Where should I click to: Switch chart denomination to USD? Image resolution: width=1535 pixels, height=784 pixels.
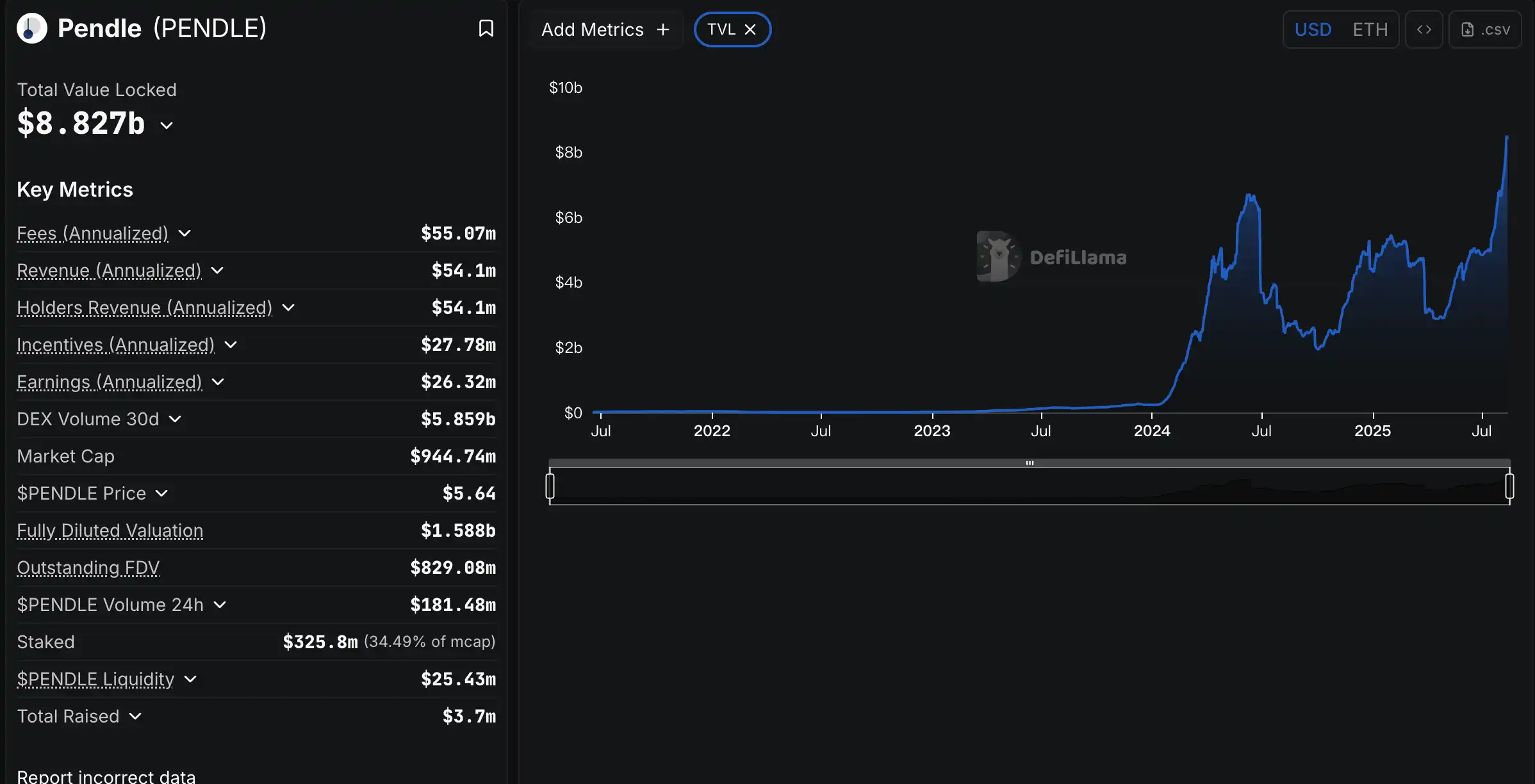[x=1313, y=29]
